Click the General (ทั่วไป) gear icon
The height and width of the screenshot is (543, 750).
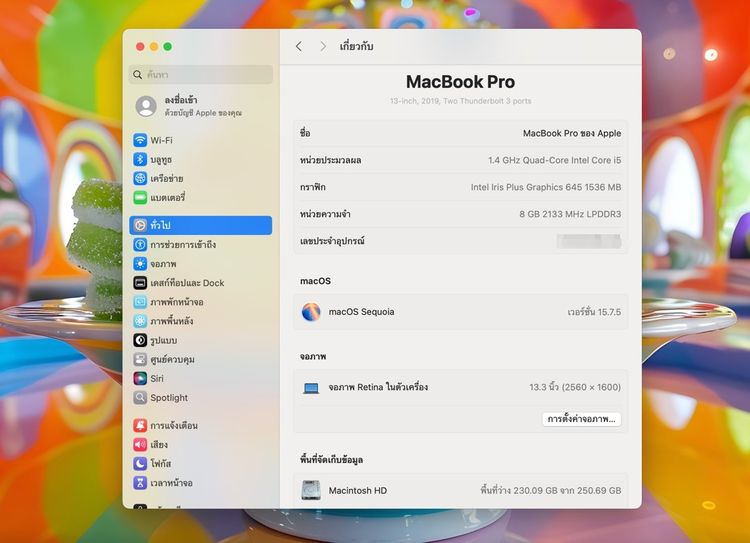coord(140,225)
